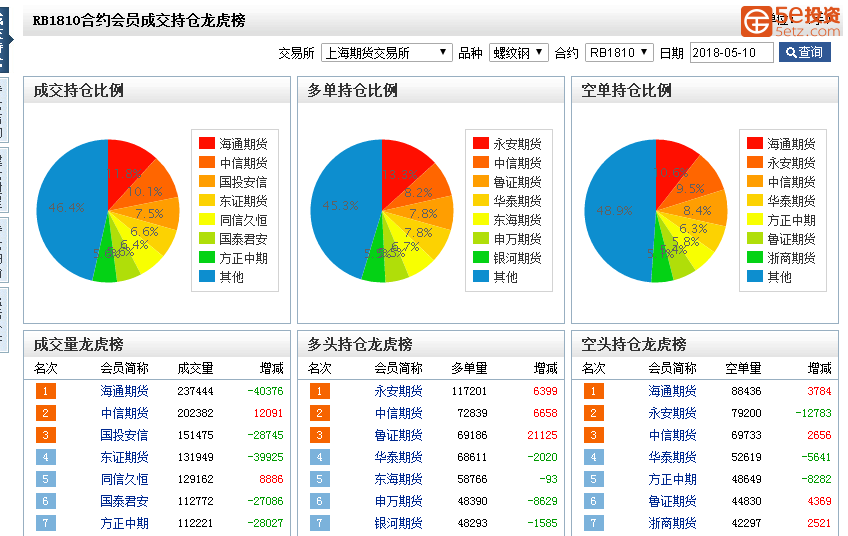Open 浙商期货 link in 空头持仓龙虎榜
Image resolution: width=848 pixels, height=536 pixels.
[673, 524]
